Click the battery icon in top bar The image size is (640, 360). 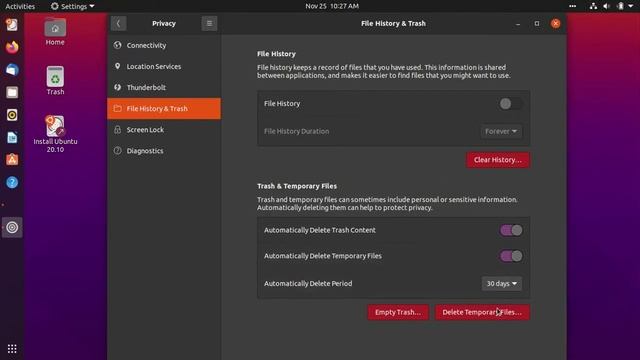coord(620,6)
